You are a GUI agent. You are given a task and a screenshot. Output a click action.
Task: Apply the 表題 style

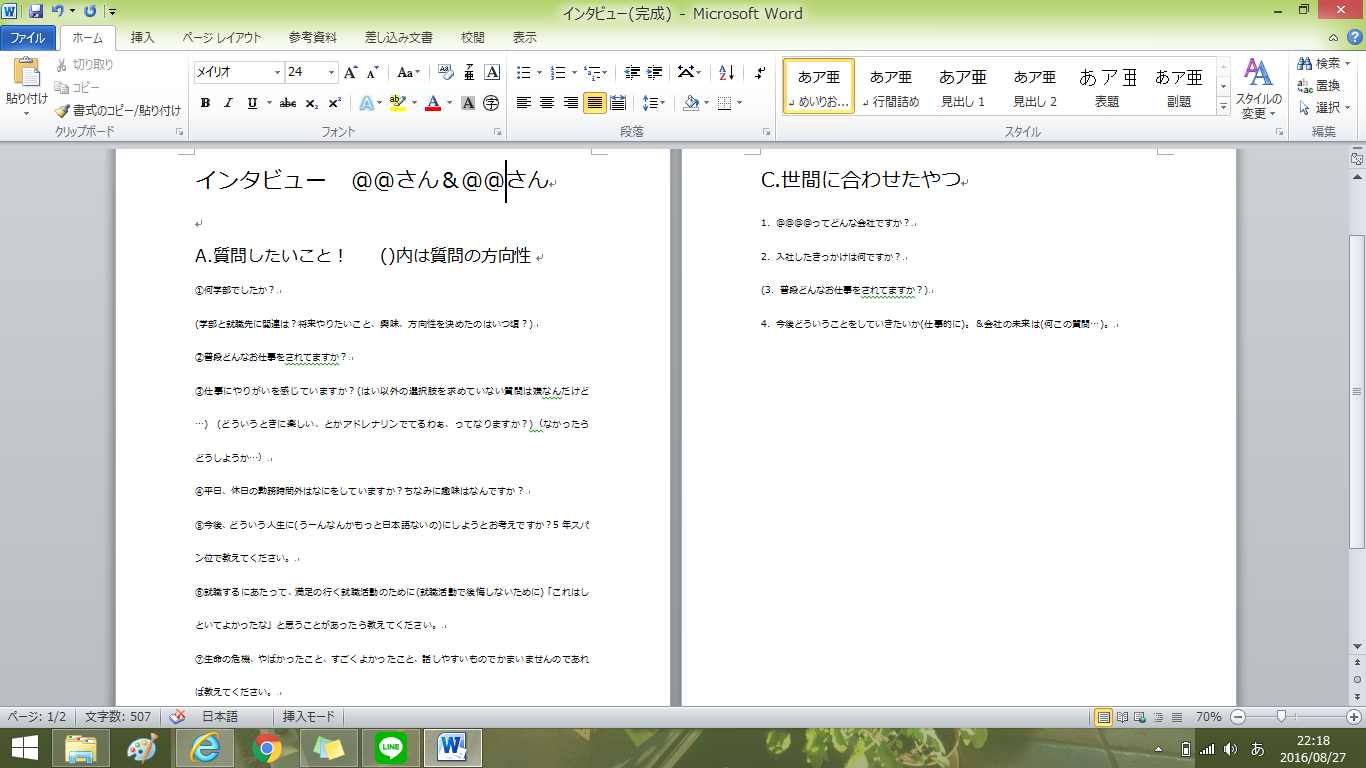click(x=1107, y=87)
